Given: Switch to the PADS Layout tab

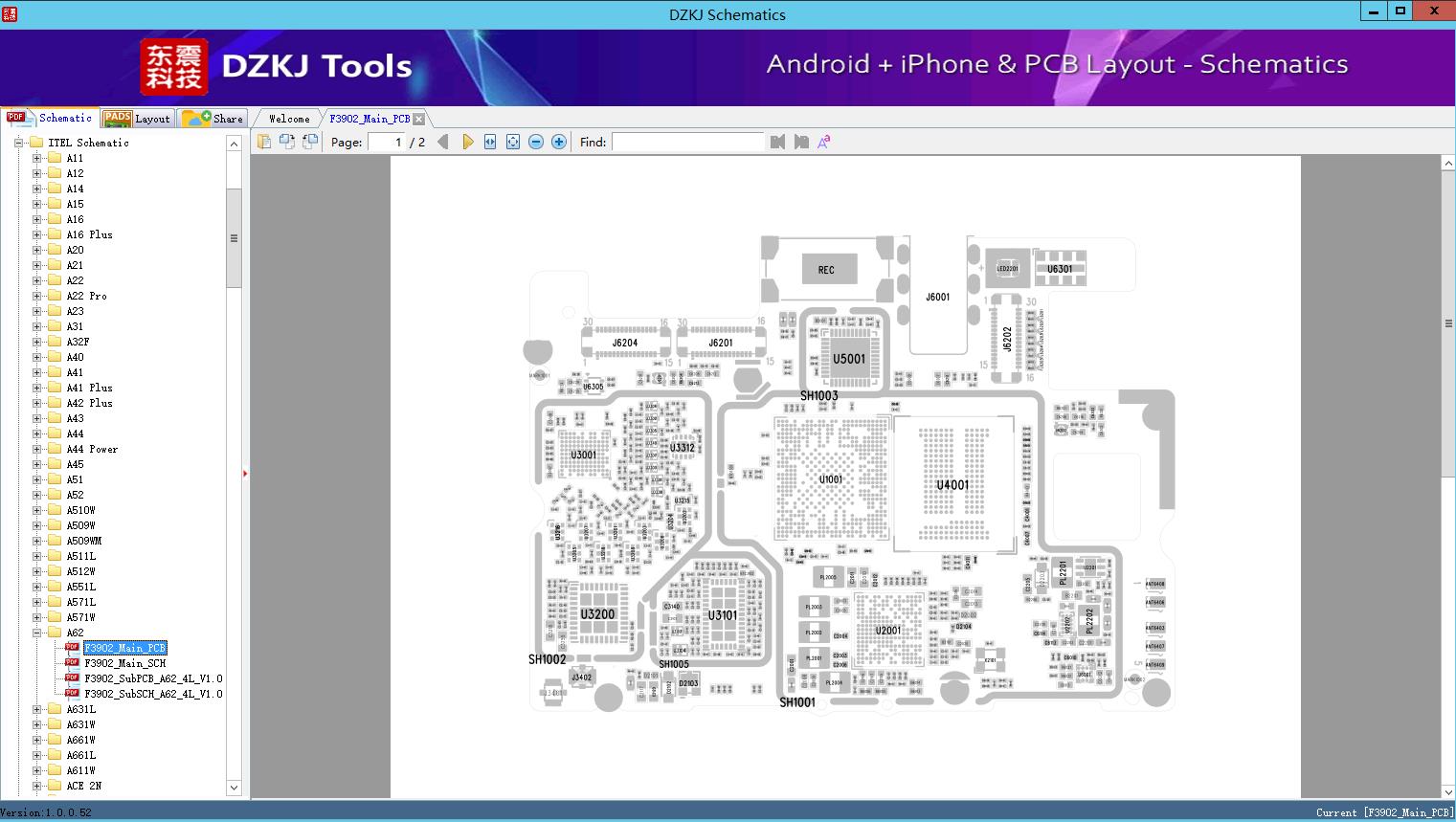Looking at the screenshot, I should 137,119.
